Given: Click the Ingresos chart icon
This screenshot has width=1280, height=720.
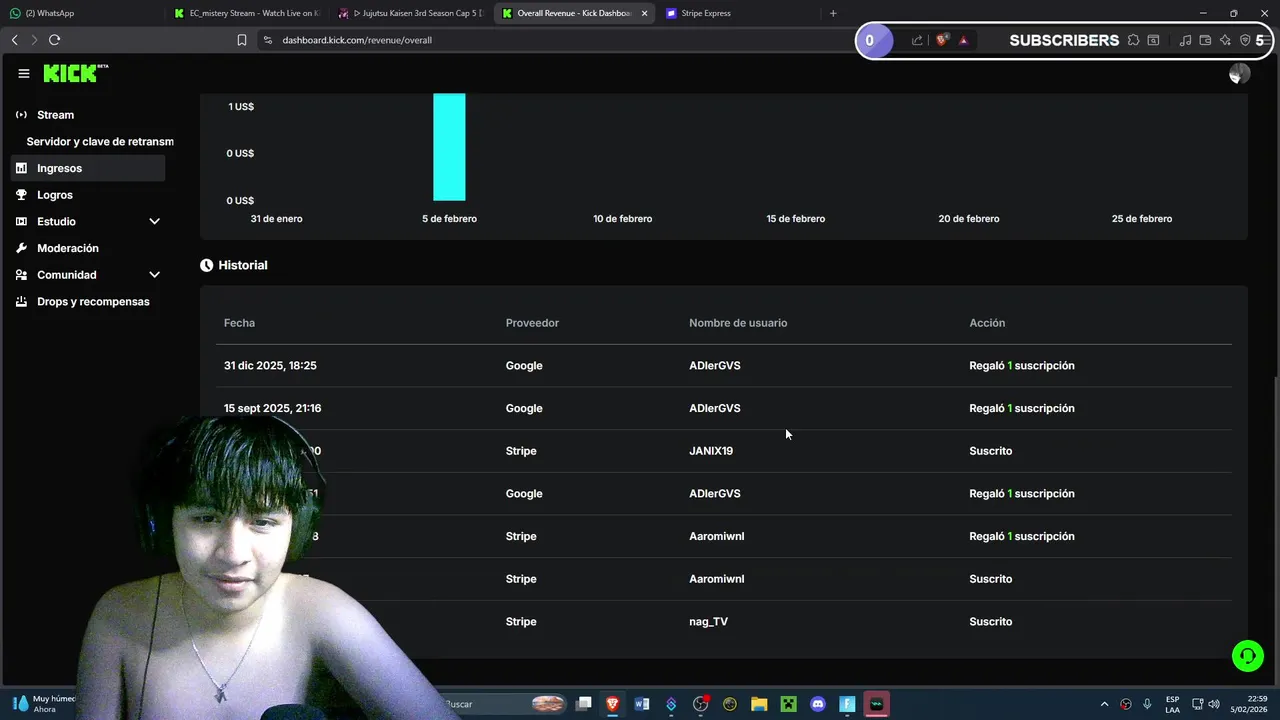Looking at the screenshot, I should 21,168.
